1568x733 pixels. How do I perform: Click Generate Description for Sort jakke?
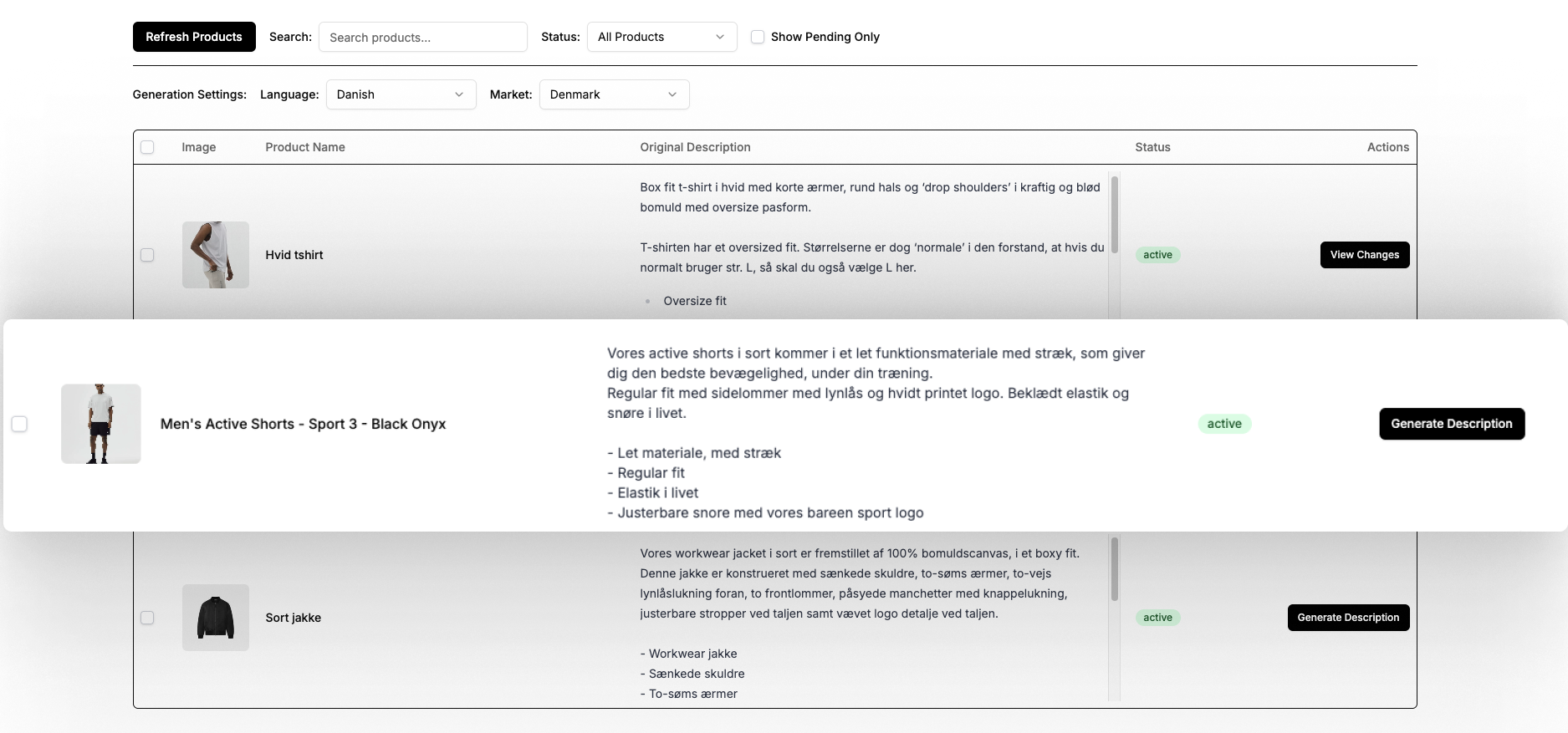click(x=1348, y=618)
